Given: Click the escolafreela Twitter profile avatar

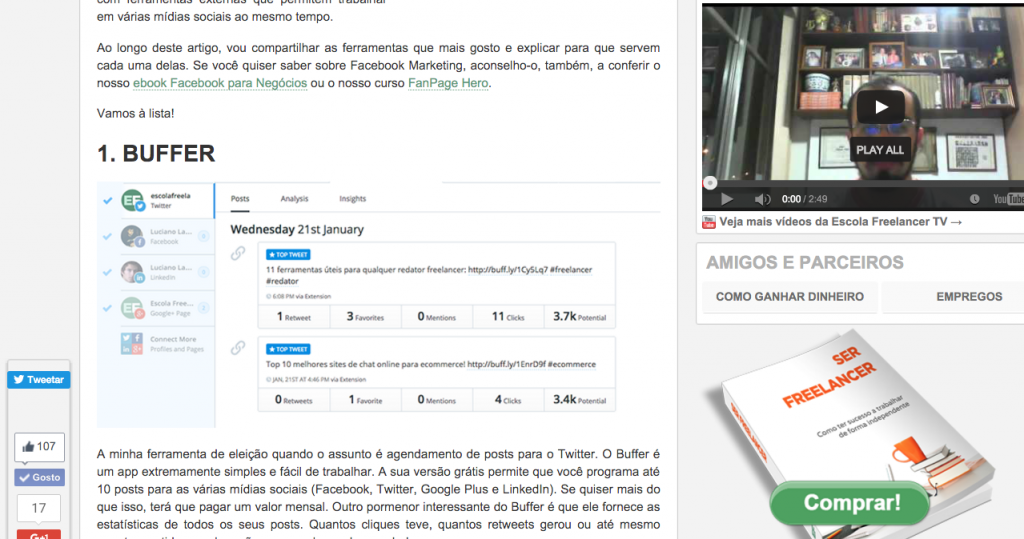Looking at the screenshot, I should [133, 200].
